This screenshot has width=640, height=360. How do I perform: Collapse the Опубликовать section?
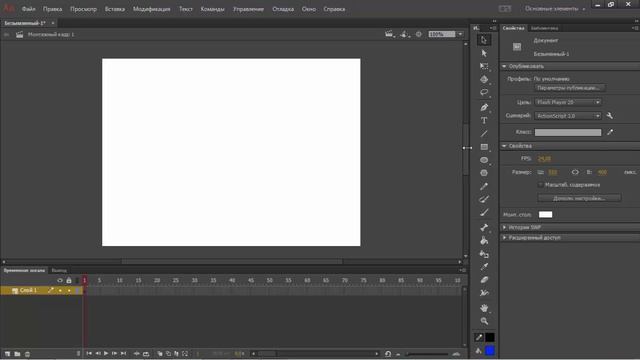point(504,66)
